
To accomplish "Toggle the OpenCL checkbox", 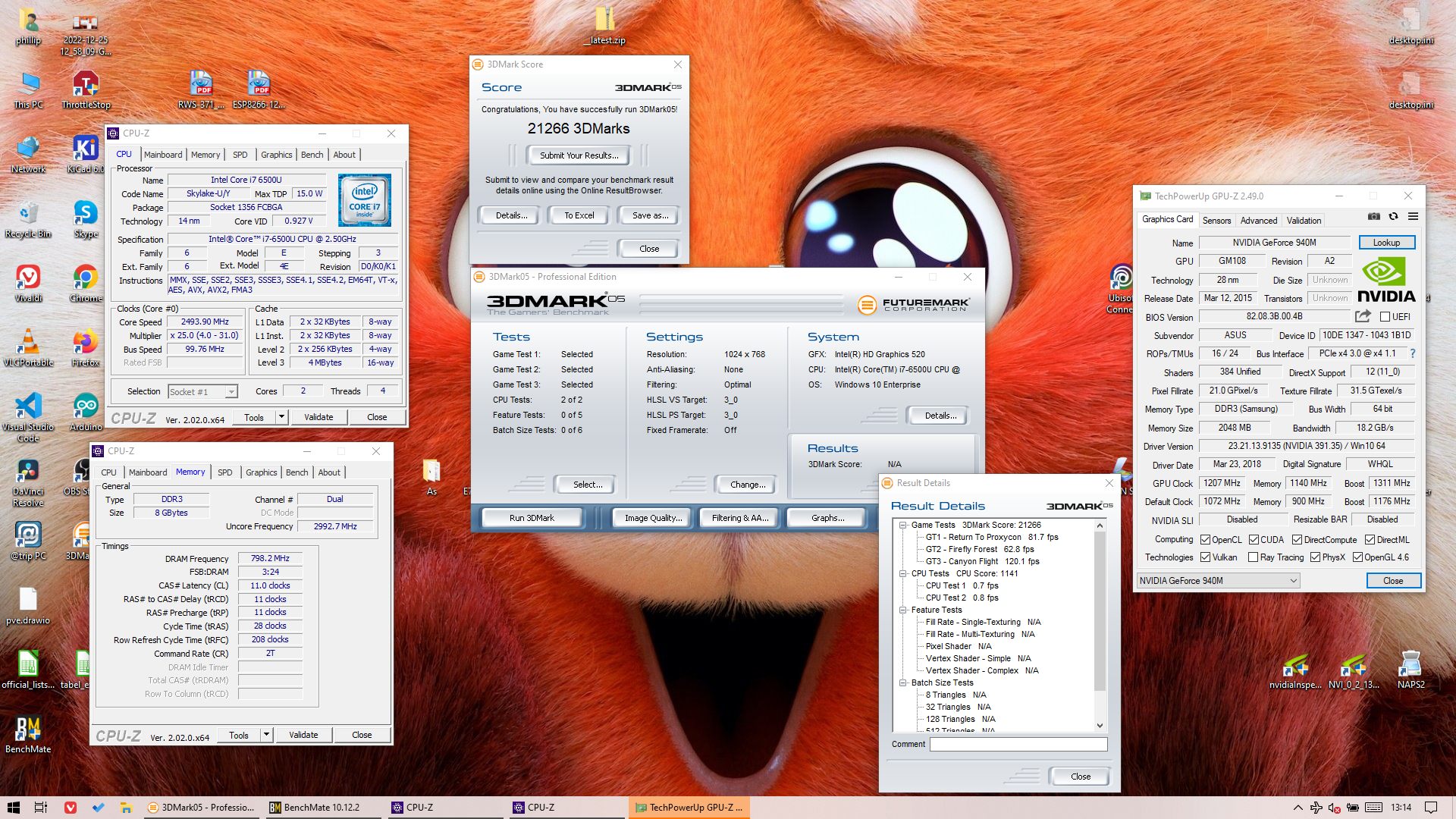I will tap(1205, 539).
